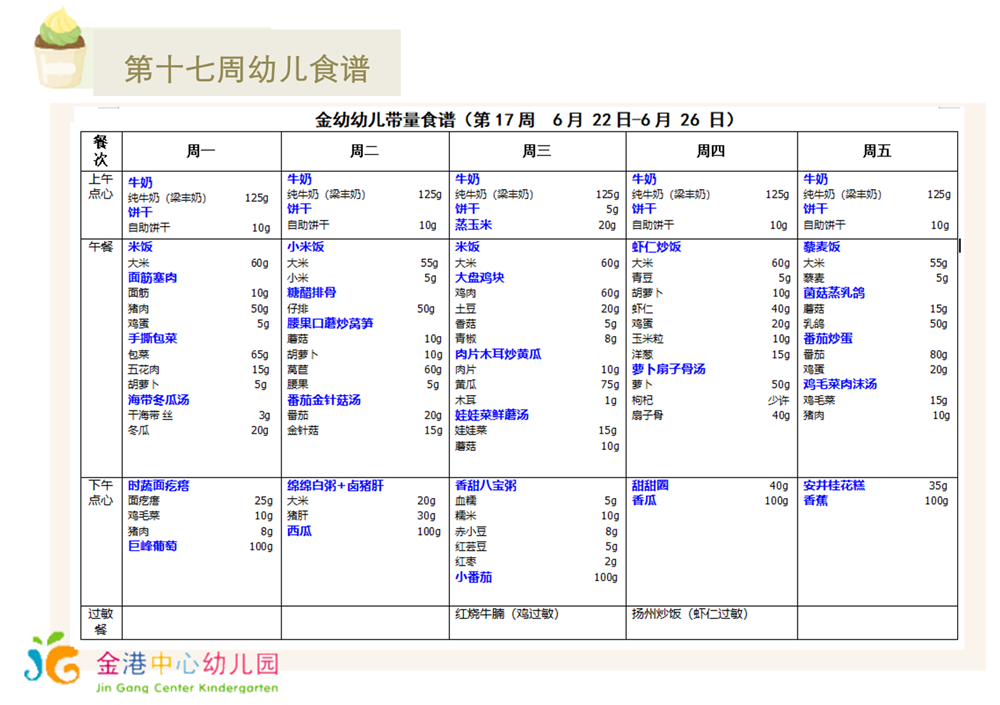
Task: Click the dish name 萝卜扇子骨汤
Action: (668, 369)
